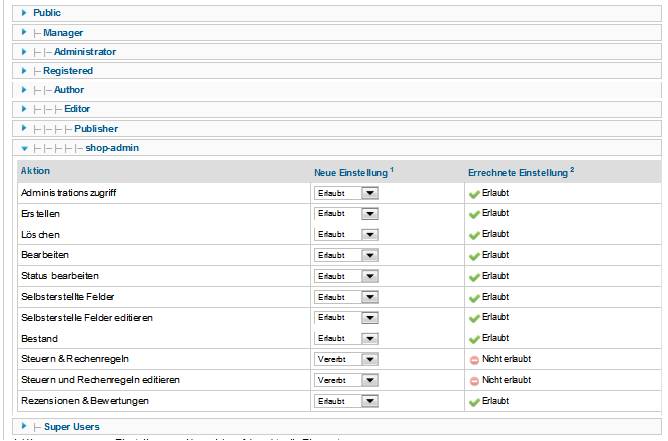This screenshot has height=441, width=668.
Task: Click green checkmark for Status bearbeiten
Action: click(474, 276)
